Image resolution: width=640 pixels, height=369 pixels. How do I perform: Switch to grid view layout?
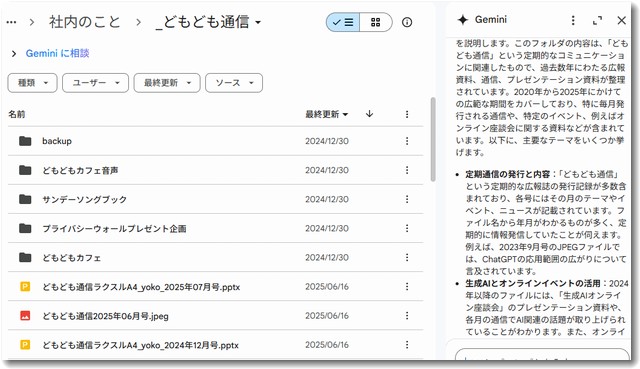(x=376, y=22)
